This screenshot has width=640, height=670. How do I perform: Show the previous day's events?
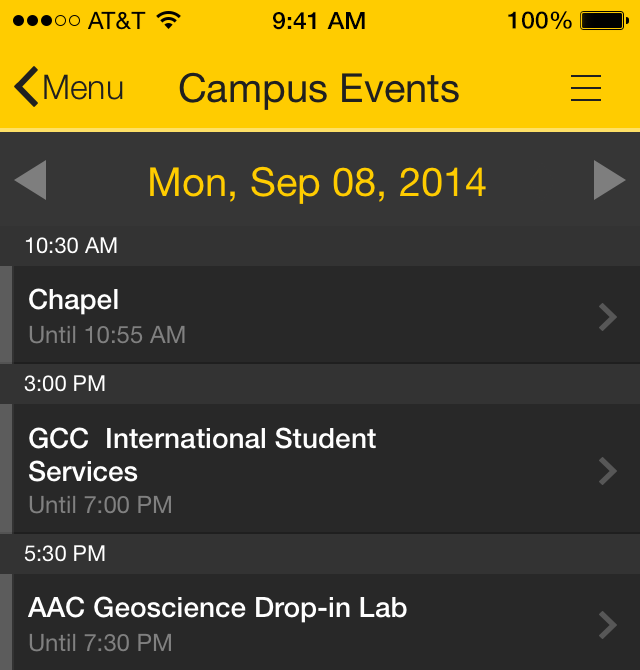click(30, 180)
